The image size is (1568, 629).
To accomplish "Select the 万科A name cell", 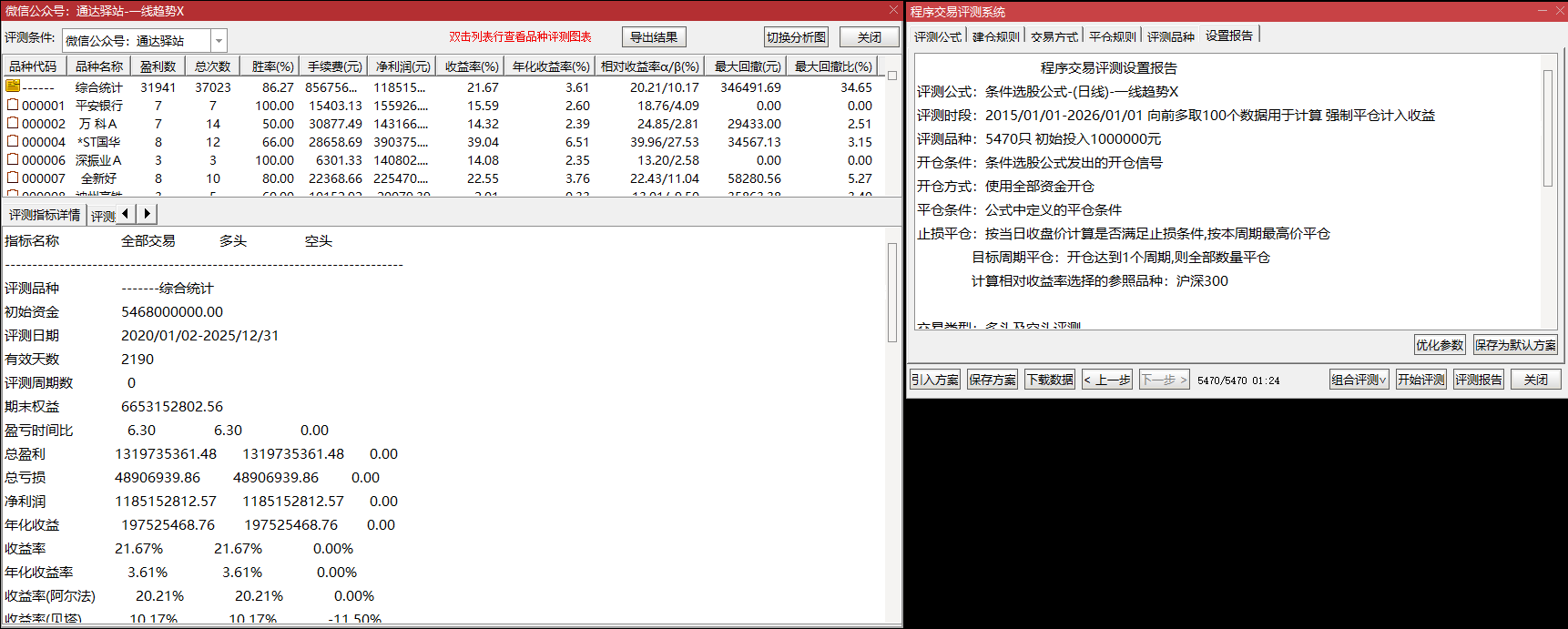I will 98,124.
